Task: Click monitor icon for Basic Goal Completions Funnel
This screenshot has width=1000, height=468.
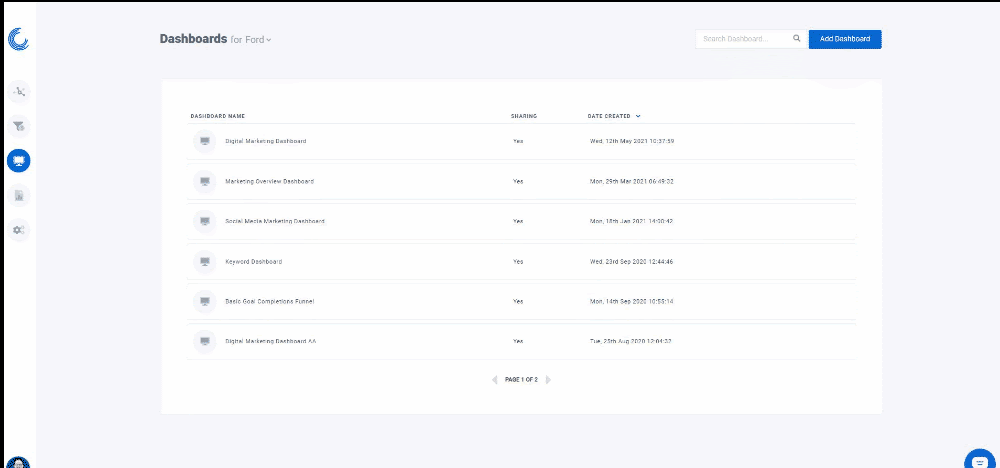Action: pyautogui.click(x=205, y=301)
